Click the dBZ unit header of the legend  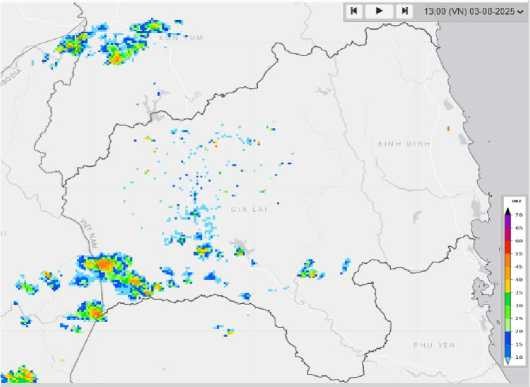coord(516,201)
